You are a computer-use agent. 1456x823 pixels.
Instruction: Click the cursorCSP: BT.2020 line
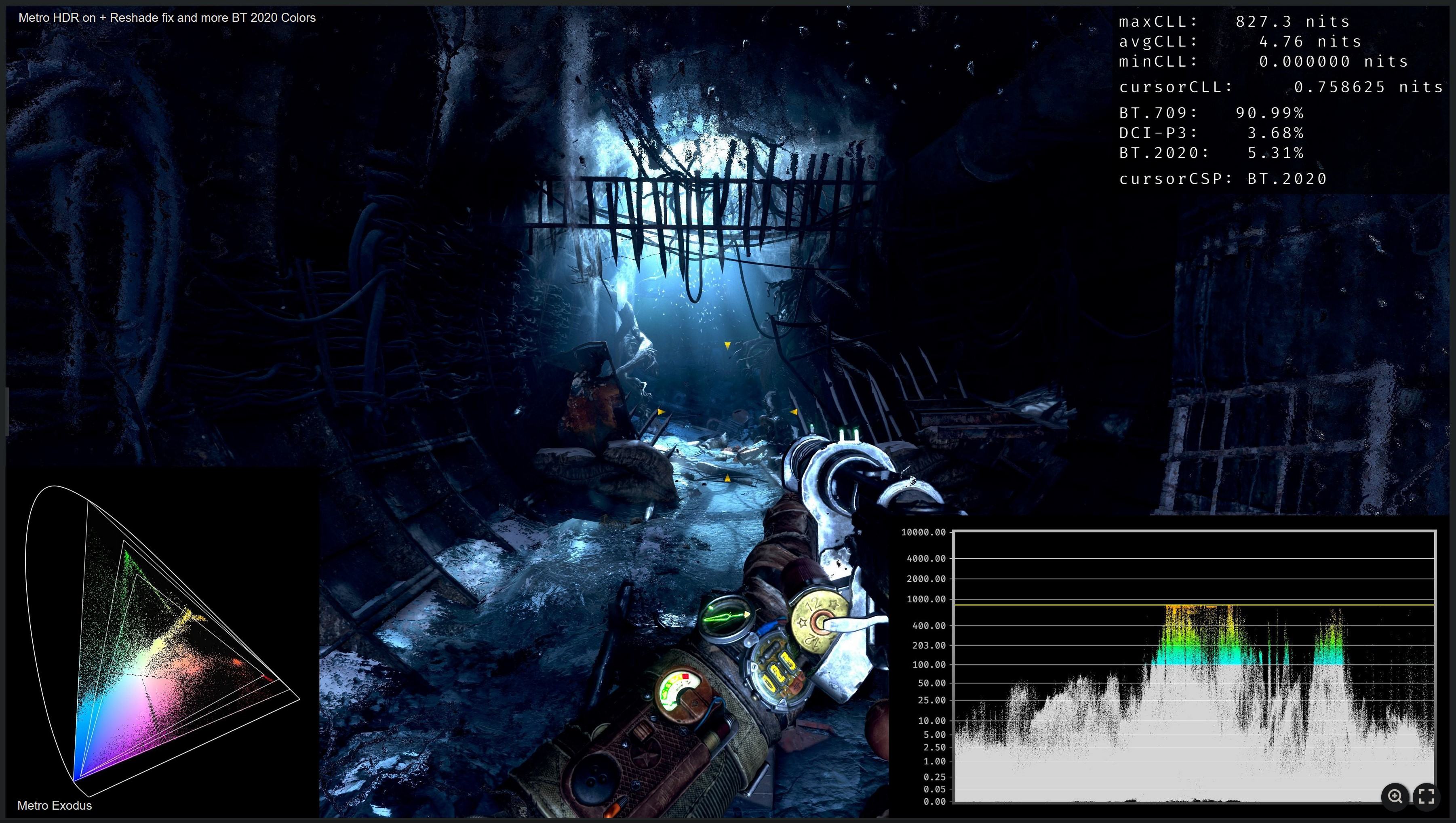[x=1222, y=179]
